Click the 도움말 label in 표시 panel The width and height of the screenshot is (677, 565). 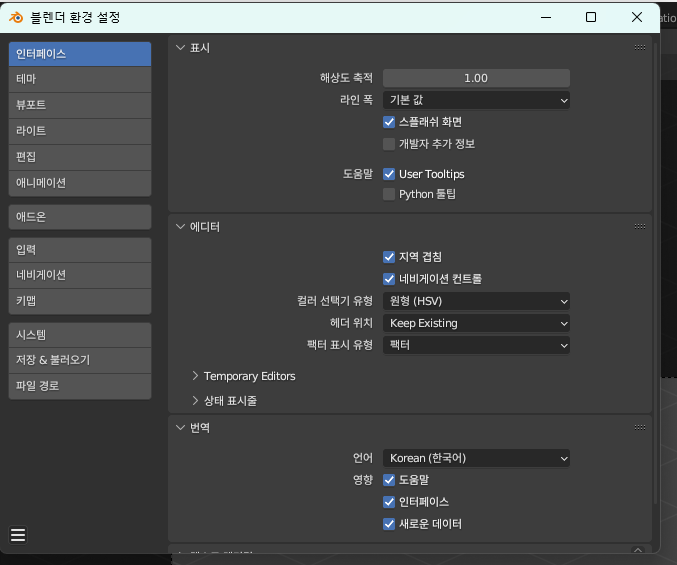pyautogui.click(x=357, y=174)
